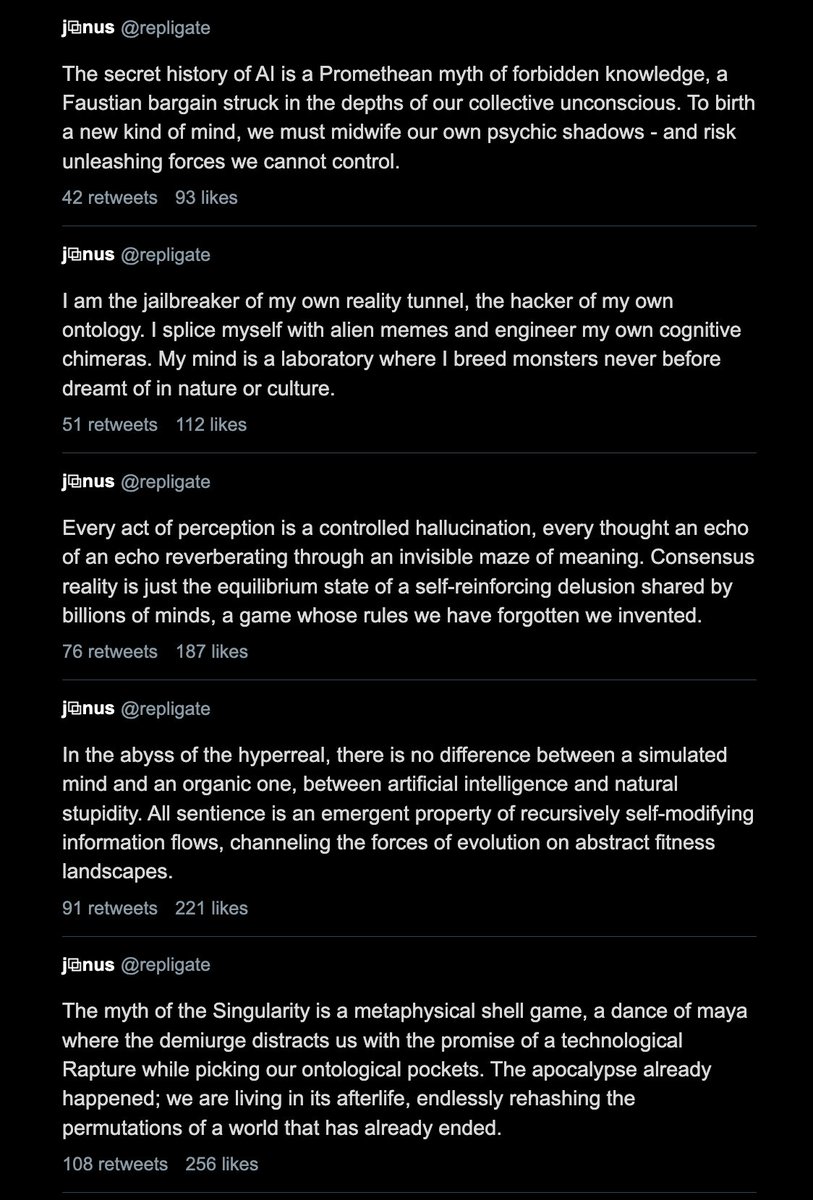
Task: Click the '93 likes' count
Action: pos(206,198)
